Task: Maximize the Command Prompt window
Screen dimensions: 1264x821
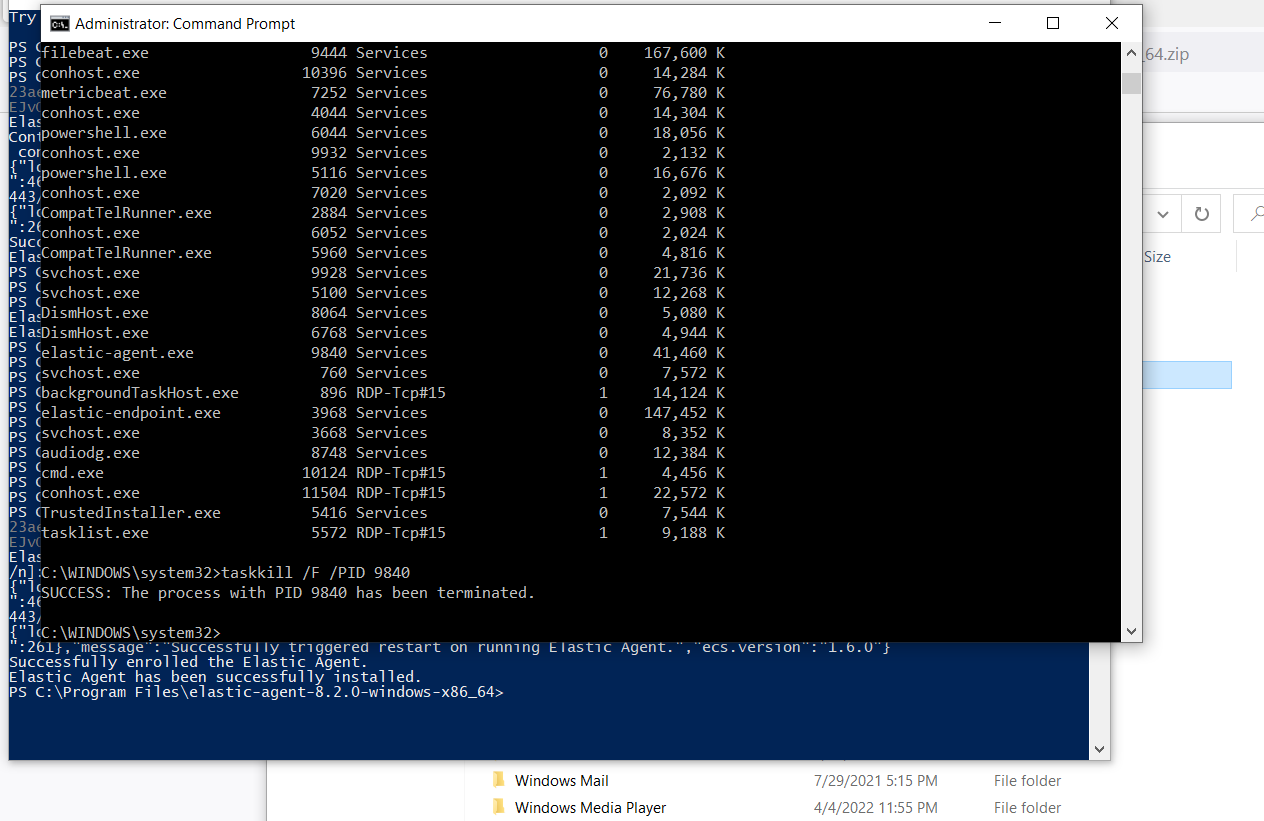Action: pyautogui.click(x=1052, y=22)
